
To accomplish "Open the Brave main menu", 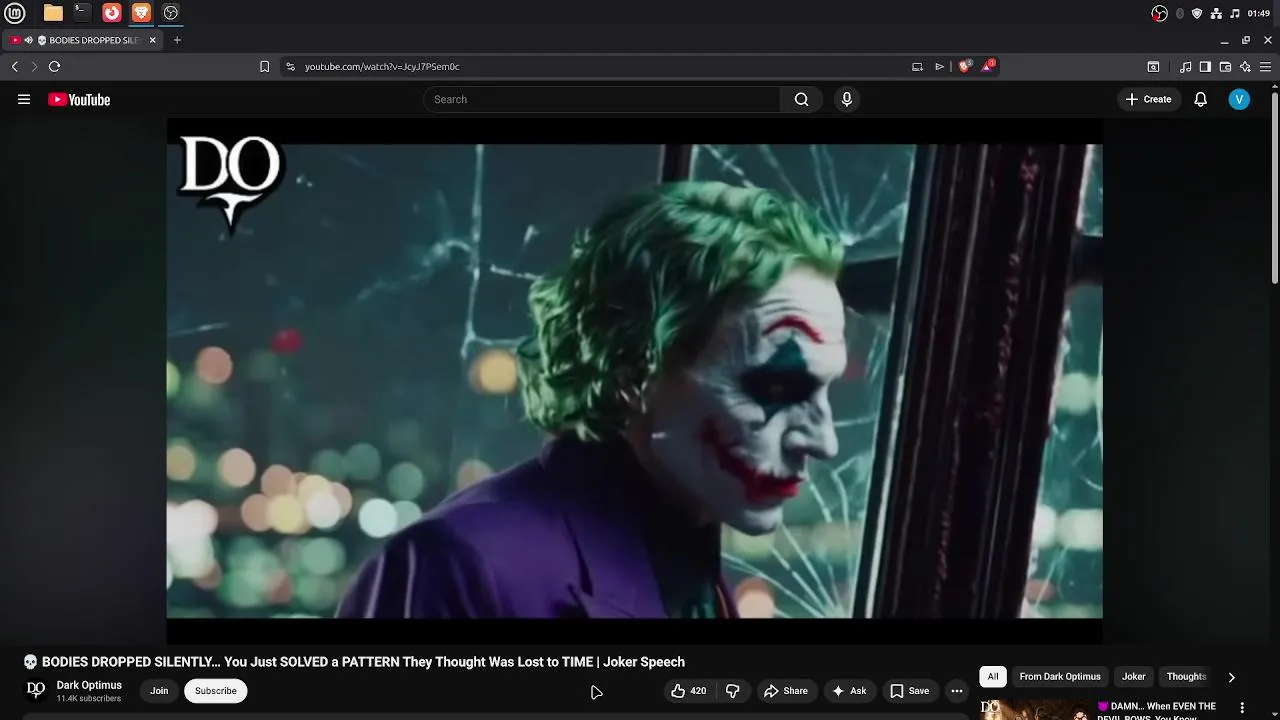I will point(1265,67).
